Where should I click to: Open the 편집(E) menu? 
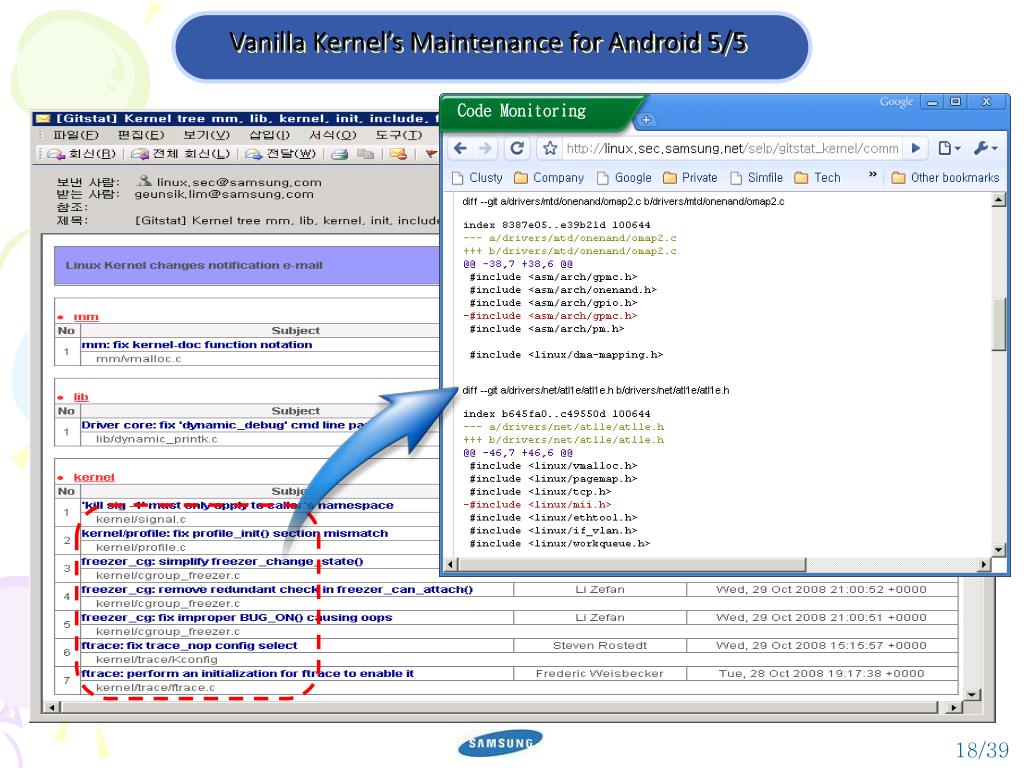140,135
